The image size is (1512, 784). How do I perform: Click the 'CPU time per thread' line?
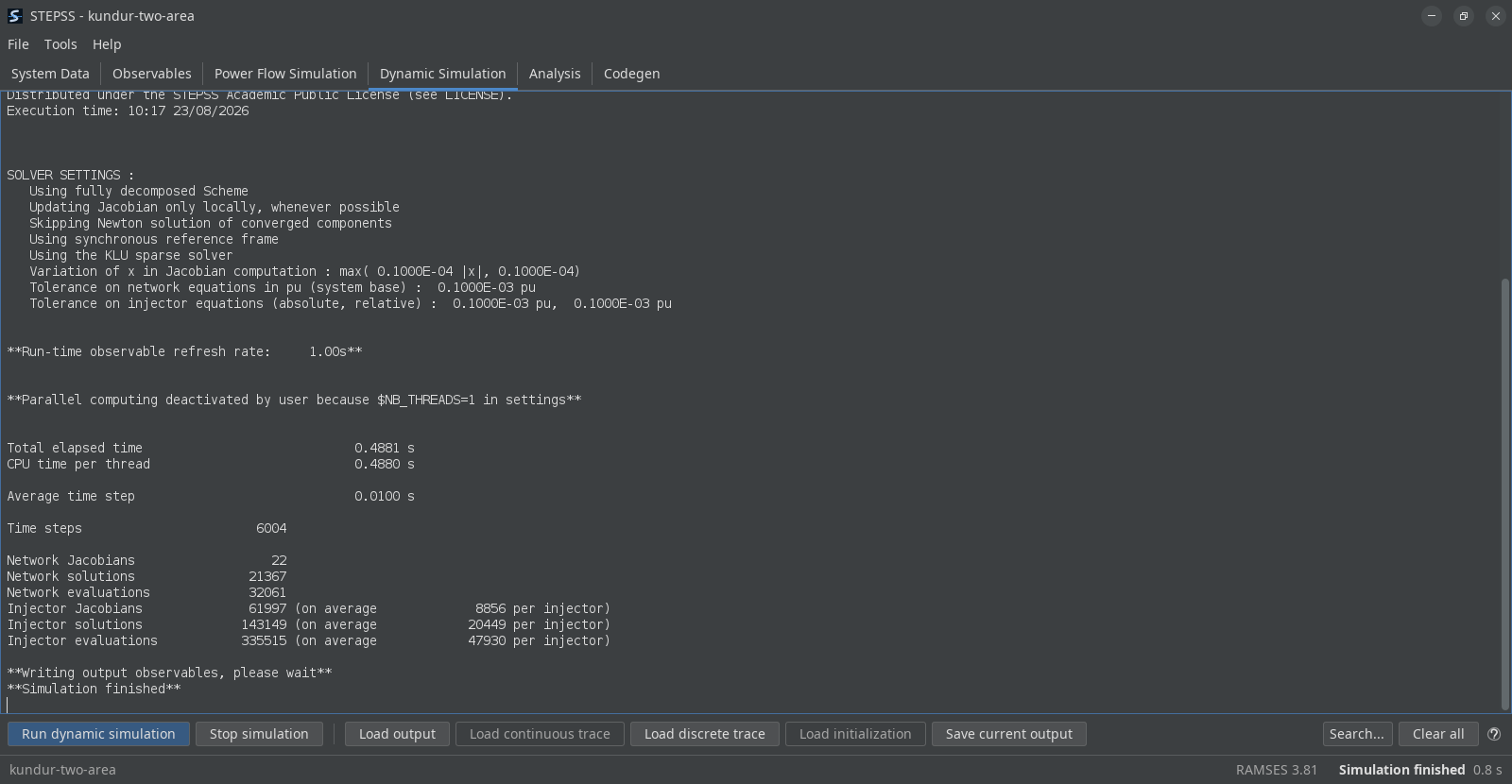pos(211,464)
